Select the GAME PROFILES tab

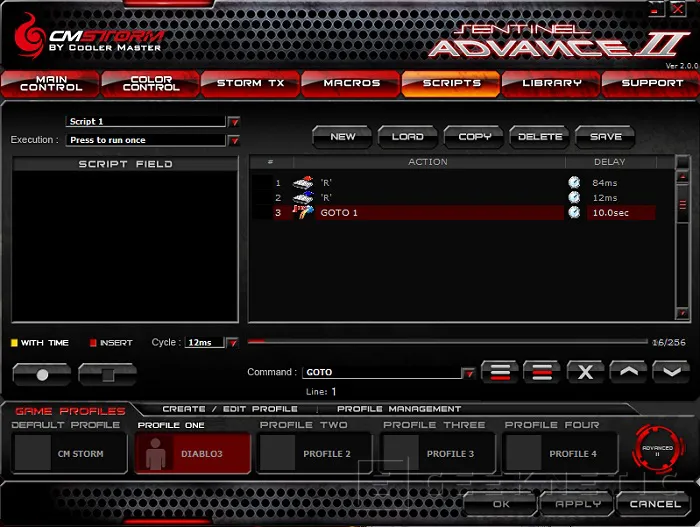(x=70, y=411)
